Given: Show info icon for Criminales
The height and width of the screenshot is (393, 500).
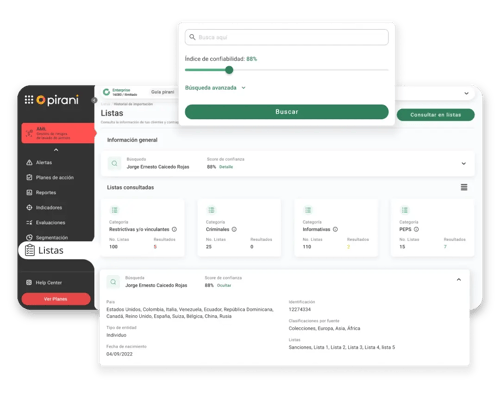Looking at the screenshot, I should click(x=234, y=229).
